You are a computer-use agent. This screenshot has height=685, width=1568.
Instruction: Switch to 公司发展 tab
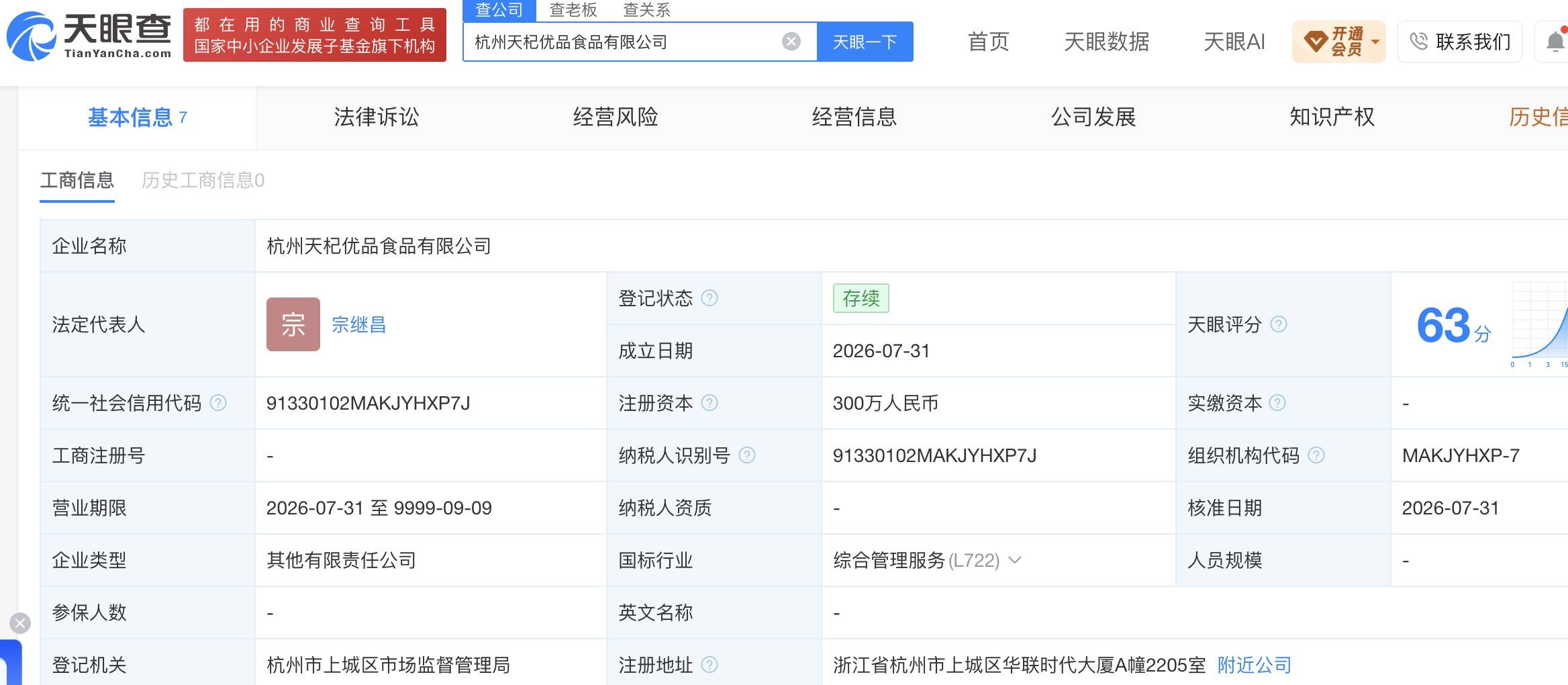(1093, 118)
